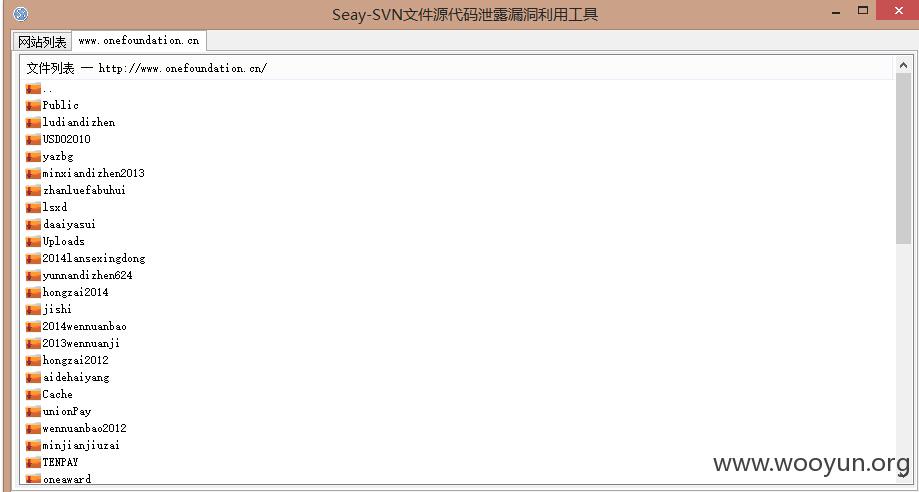
Task: Click the folder icon beside daaiyasui
Action: (x=33, y=225)
